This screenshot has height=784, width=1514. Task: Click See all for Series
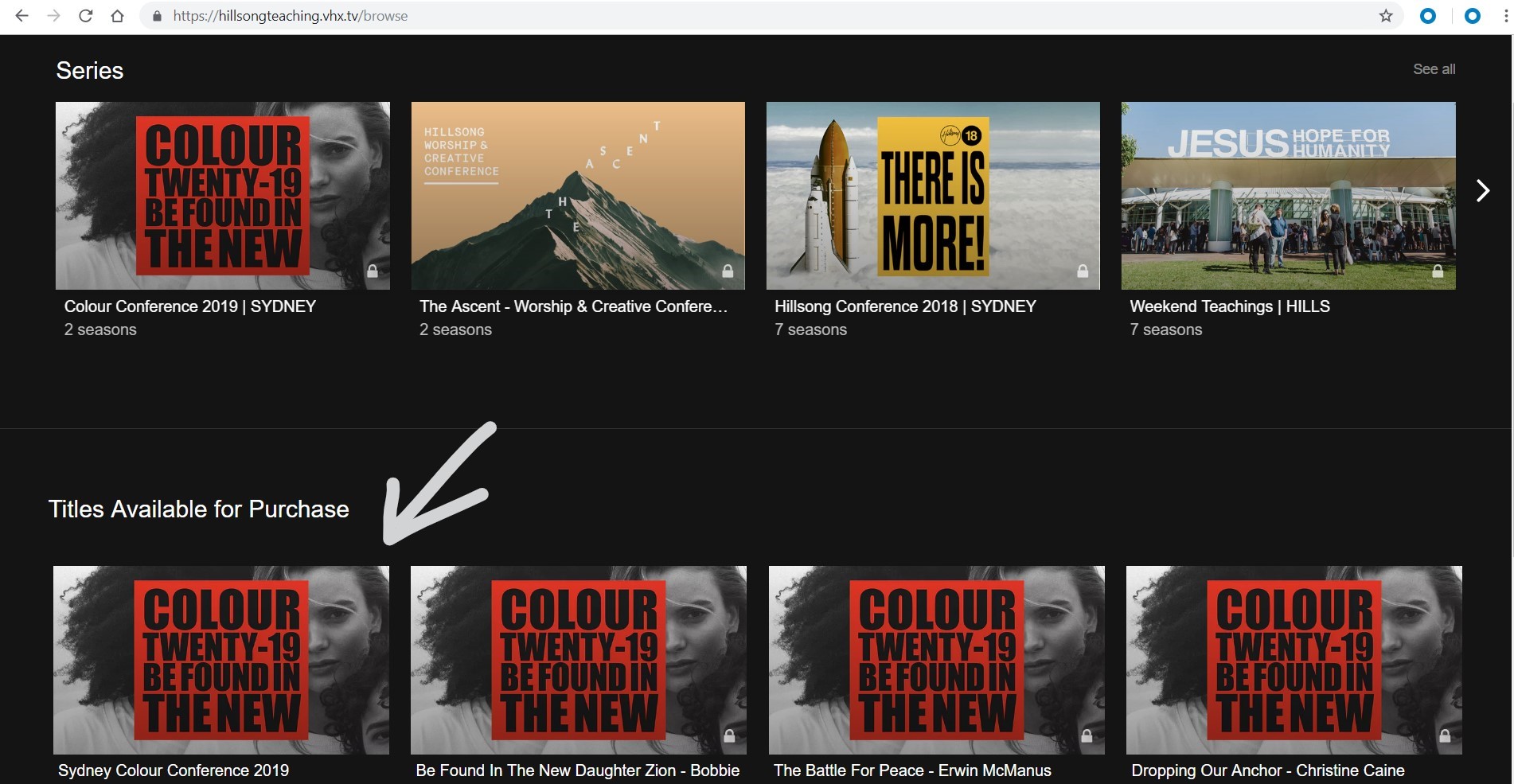click(x=1434, y=69)
